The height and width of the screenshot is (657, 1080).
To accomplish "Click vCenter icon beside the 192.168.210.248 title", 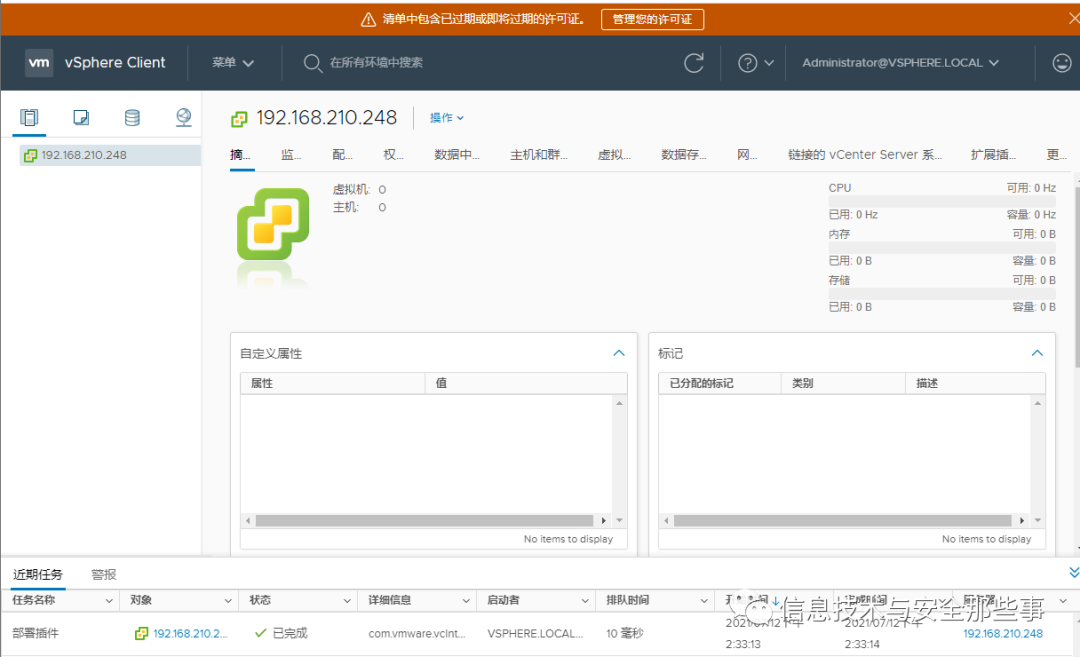I will click(x=239, y=119).
